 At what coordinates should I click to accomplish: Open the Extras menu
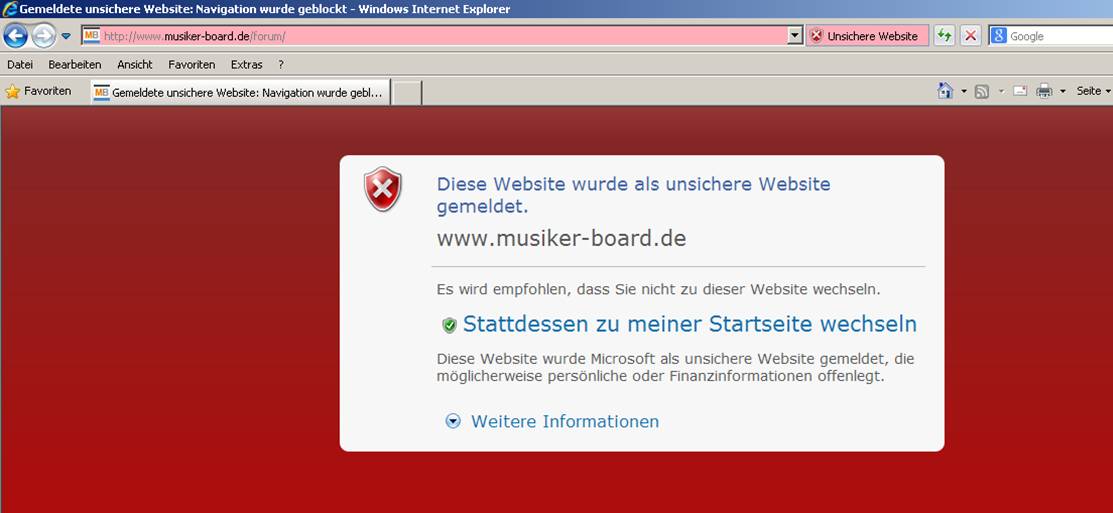[246, 65]
